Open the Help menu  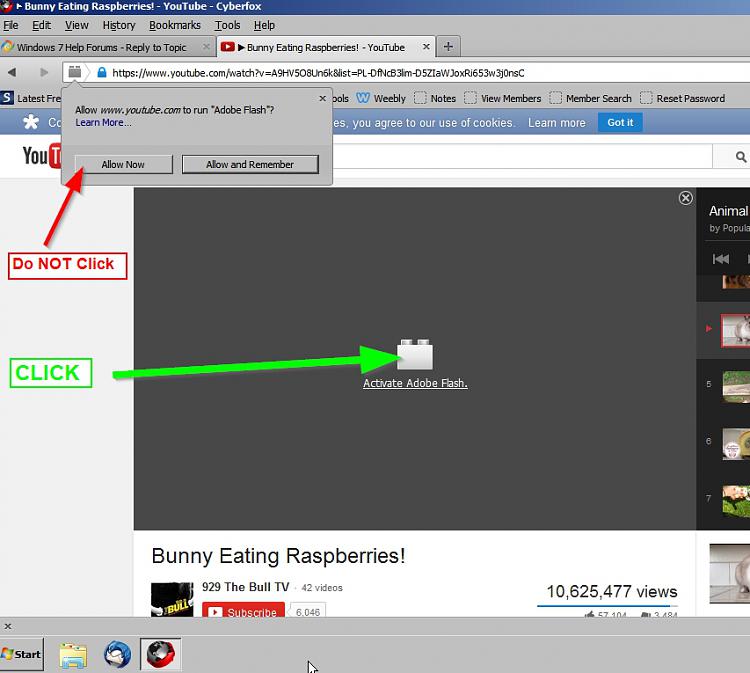(264, 25)
